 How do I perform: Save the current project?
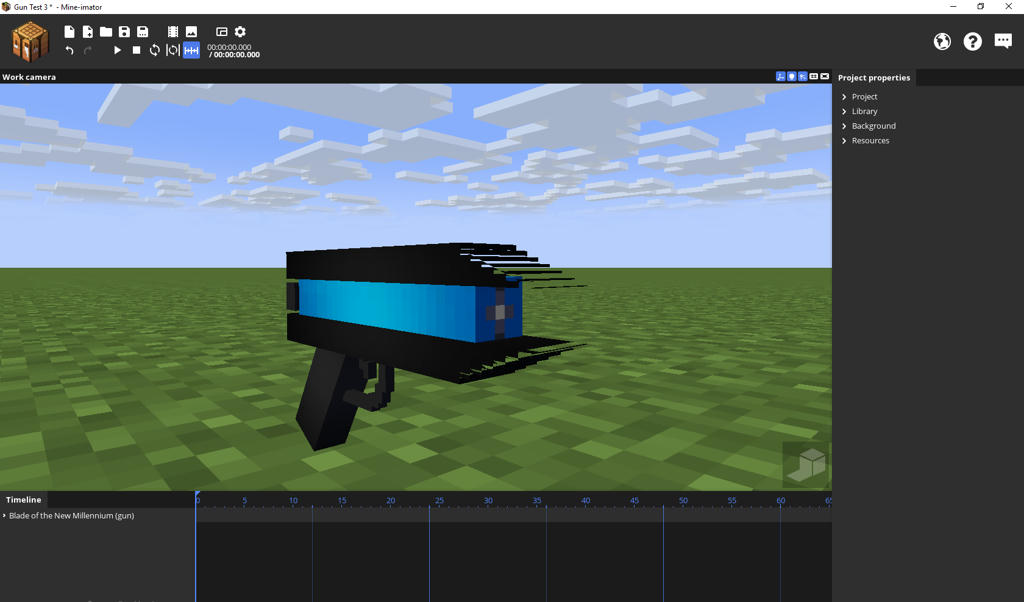pyautogui.click(x=124, y=31)
